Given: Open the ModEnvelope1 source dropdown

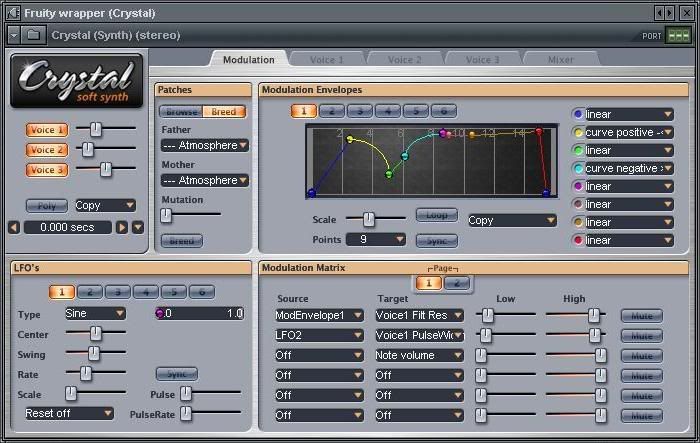Looking at the screenshot, I should point(319,315).
